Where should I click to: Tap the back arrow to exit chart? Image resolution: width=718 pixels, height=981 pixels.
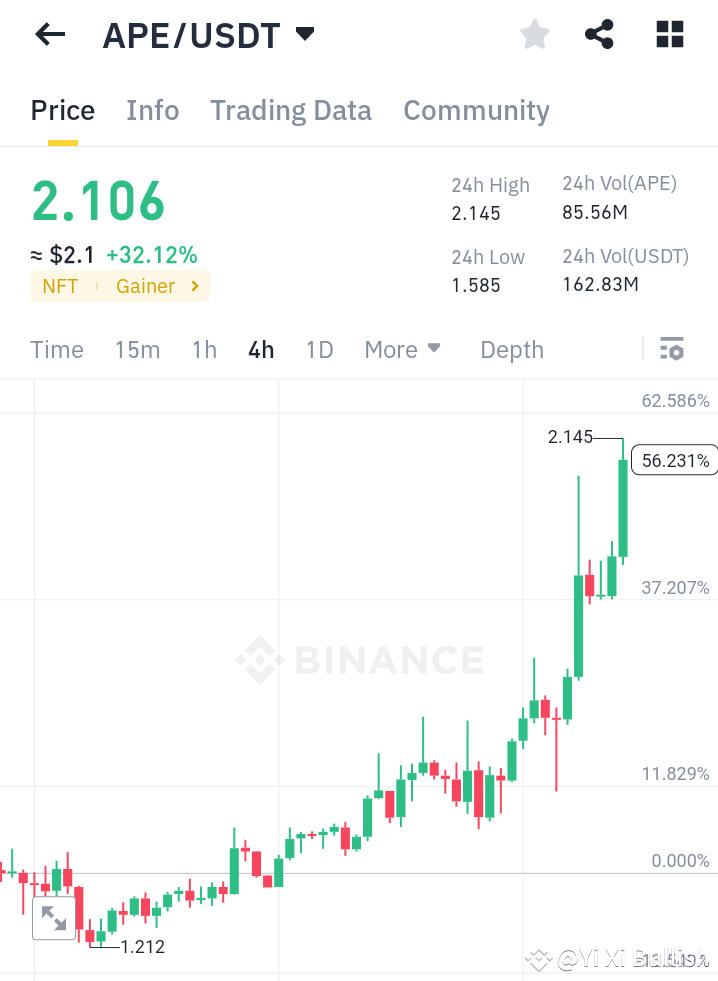(x=49, y=34)
